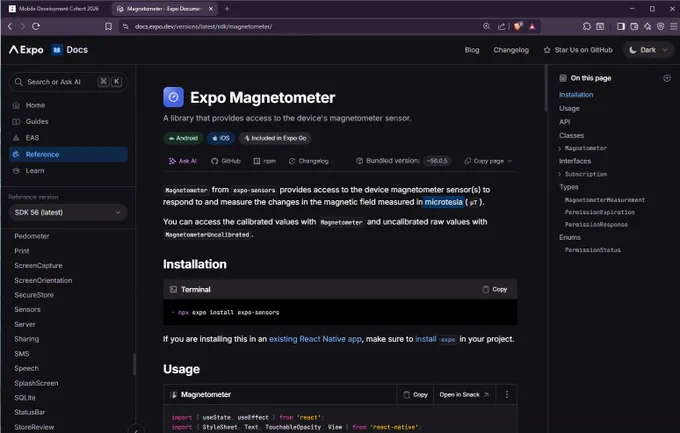680x433 pixels.
Task: Open Brave shields lion icon
Action: tap(517, 26)
